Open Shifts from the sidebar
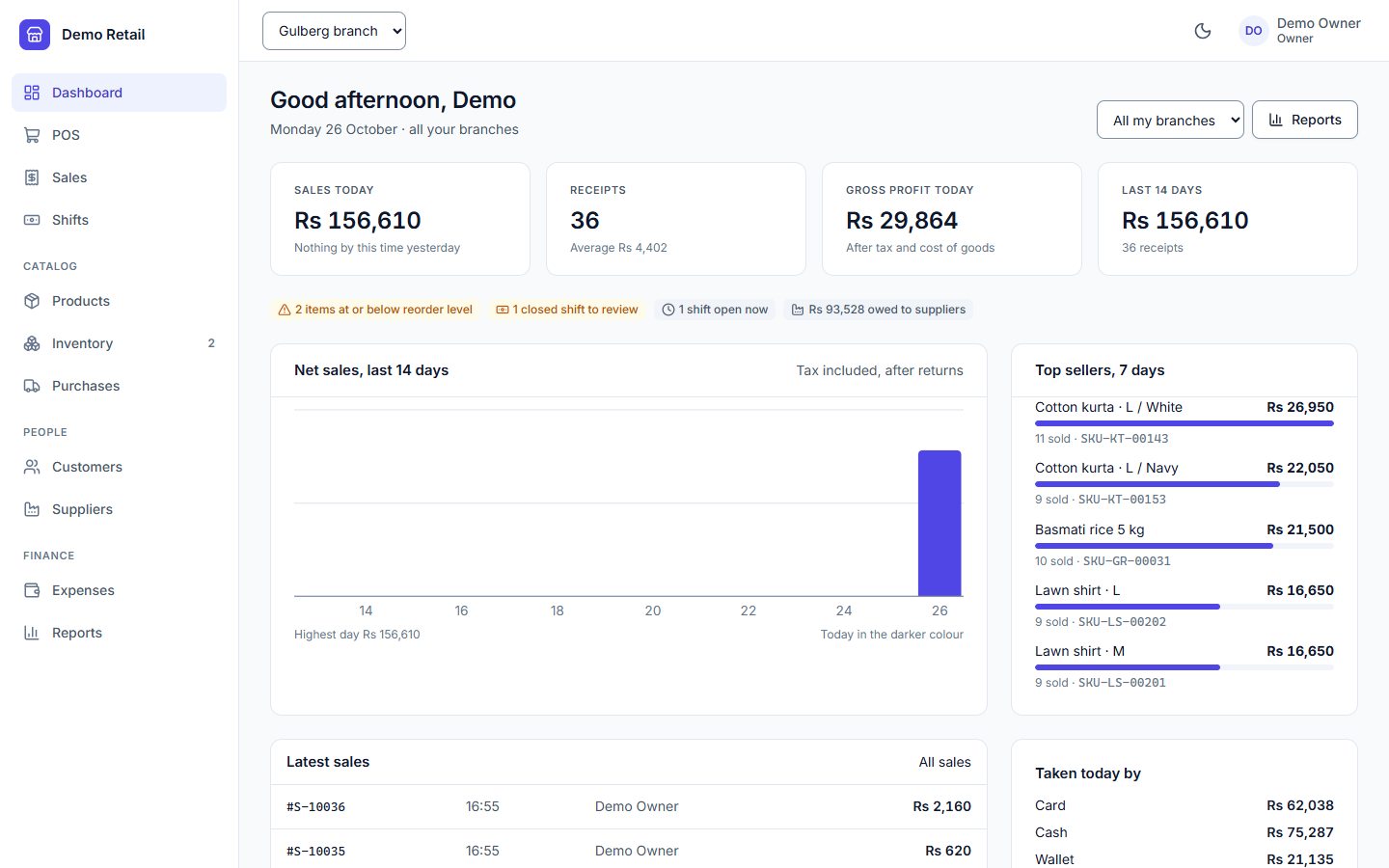This screenshot has width=1389, height=868. tap(119, 220)
